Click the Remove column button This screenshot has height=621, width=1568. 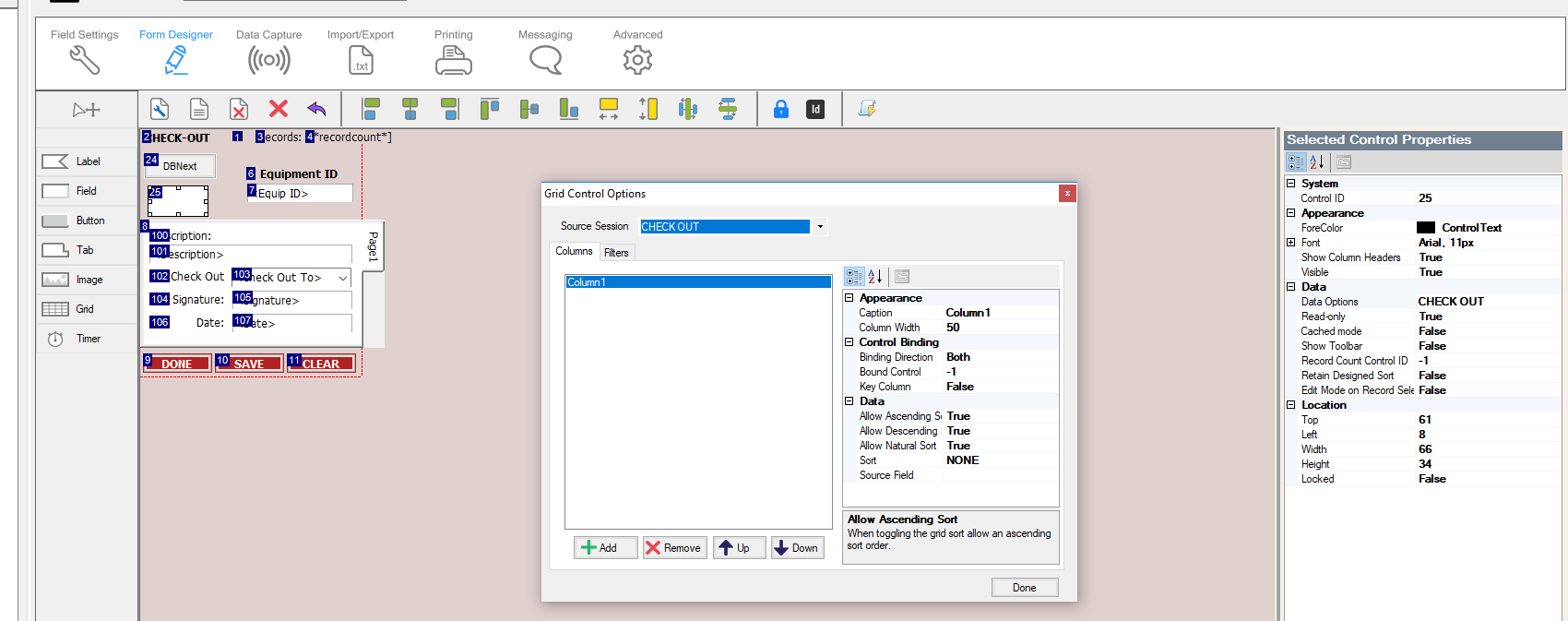pyautogui.click(x=674, y=548)
